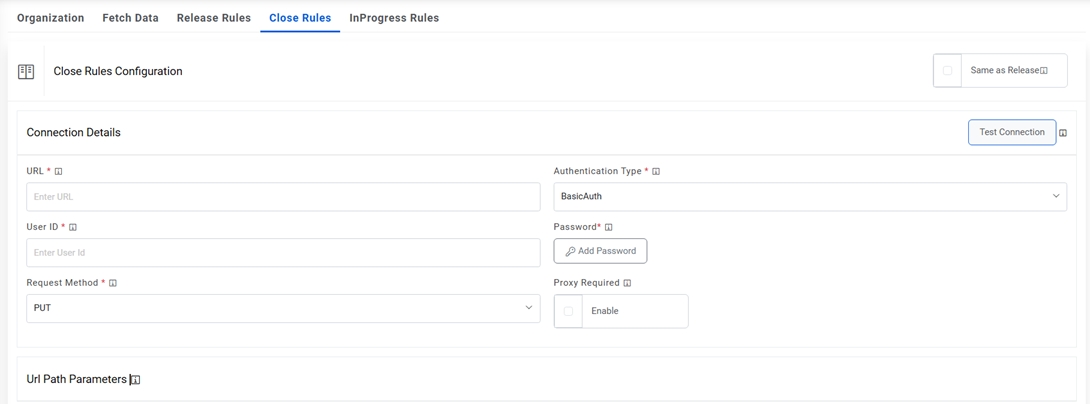The image size is (1090, 404).
Task: Open the InProgress Rules tab
Action: coord(394,18)
